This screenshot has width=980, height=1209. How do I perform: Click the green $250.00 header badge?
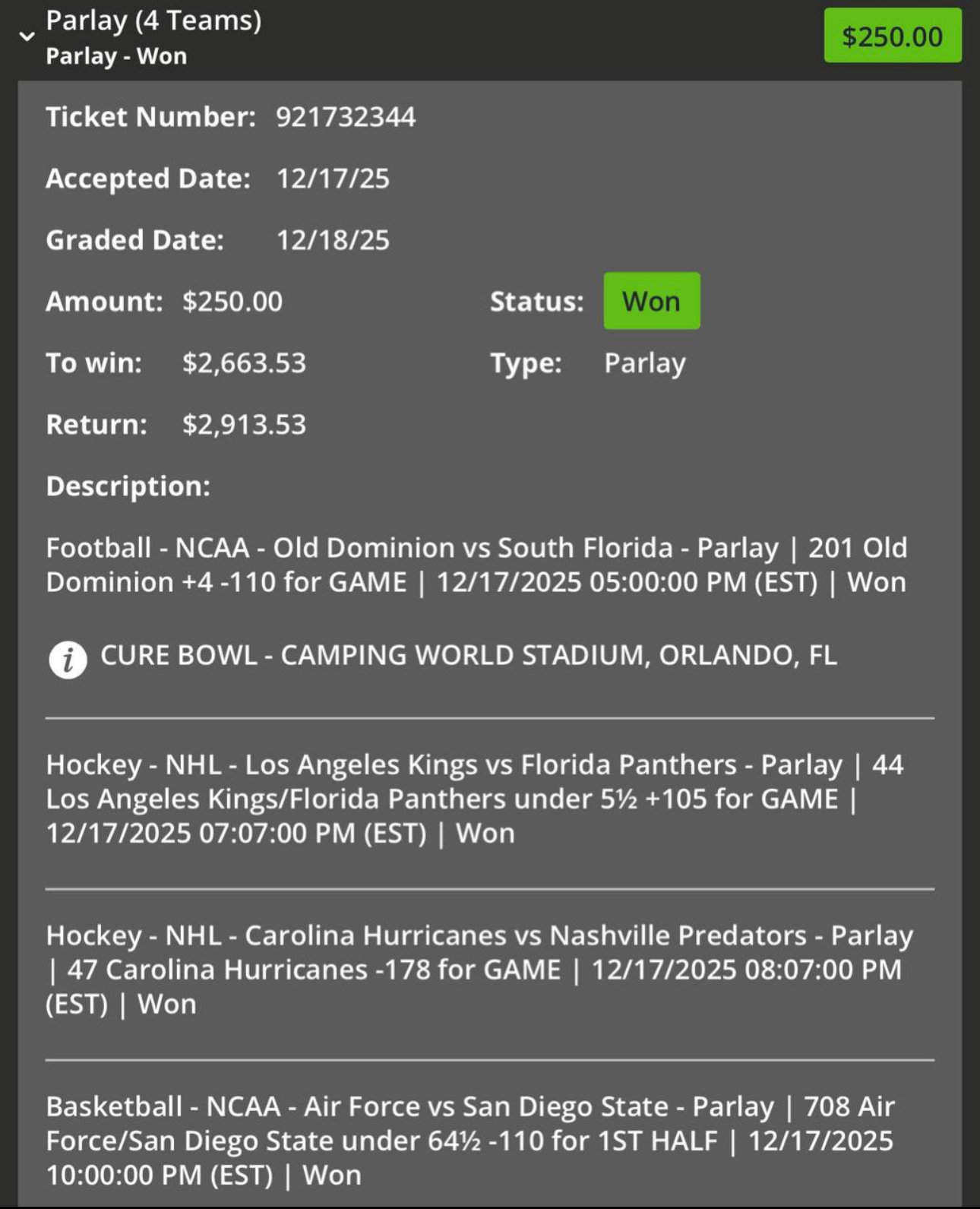pyautogui.click(x=892, y=36)
